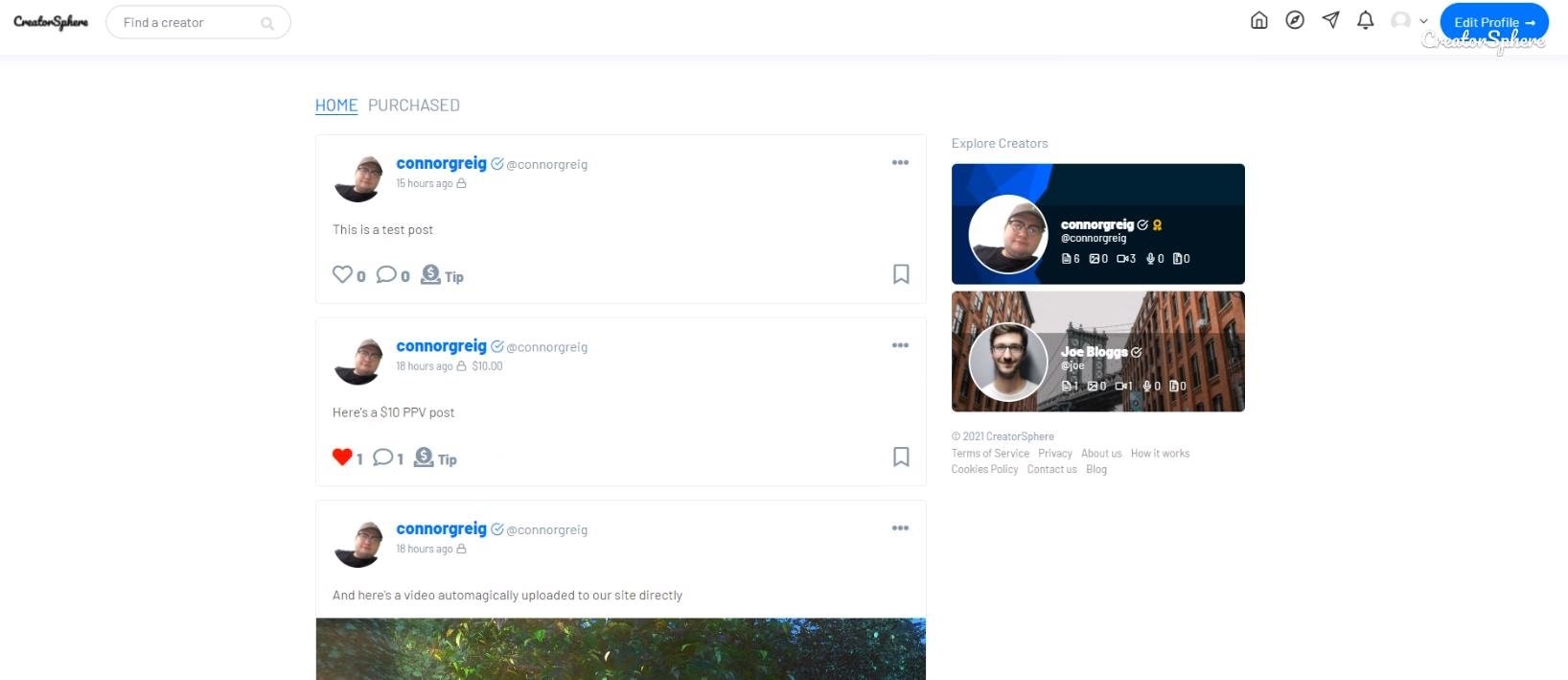1568x680 pixels.
Task: Click avatar on the 15 hours ago post
Action: coord(358,178)
